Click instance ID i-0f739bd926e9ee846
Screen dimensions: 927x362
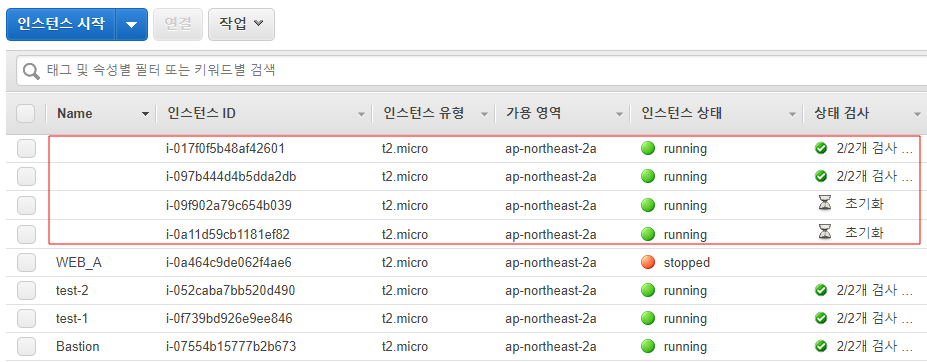pos(229,319)
